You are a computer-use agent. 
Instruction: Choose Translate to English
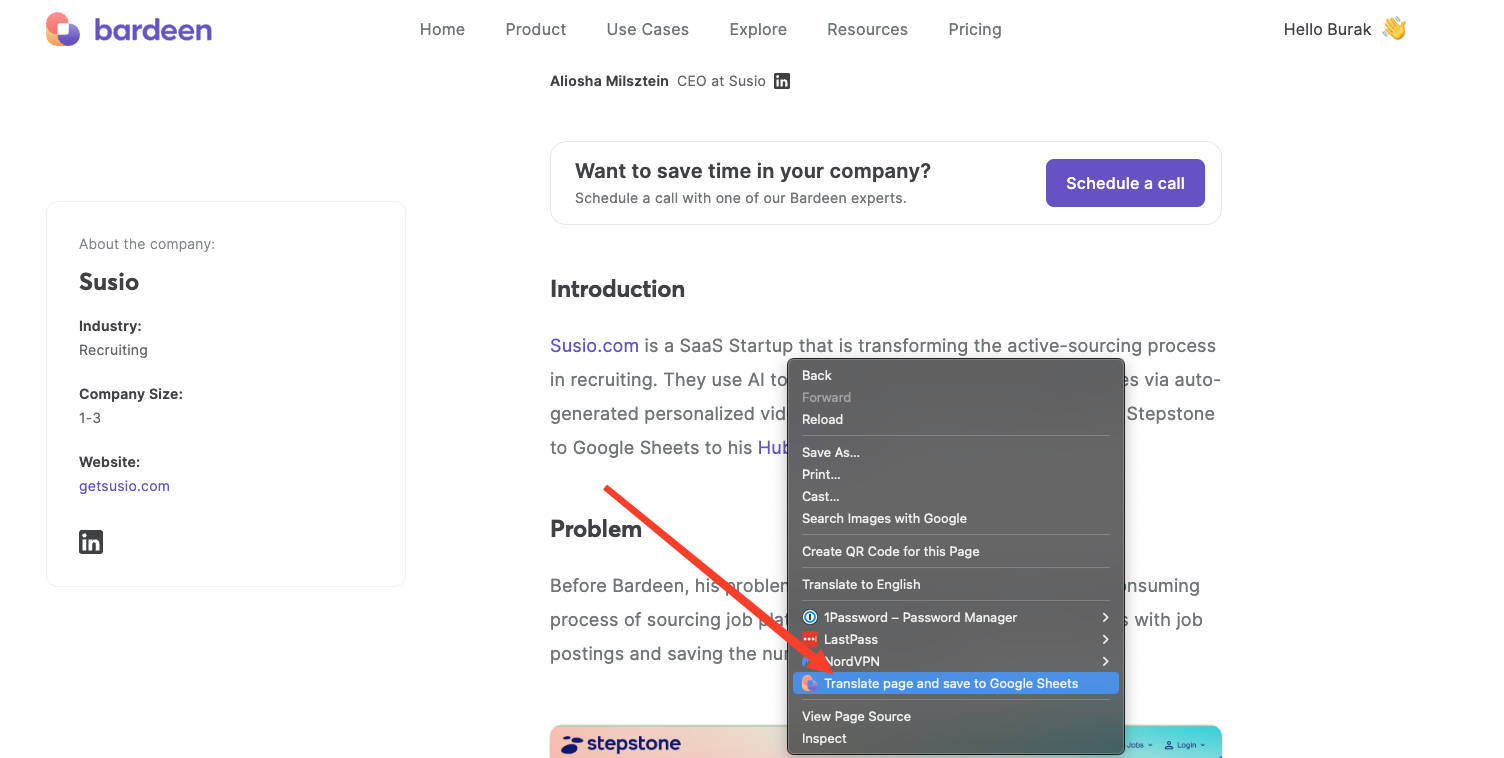pos(956,585)
